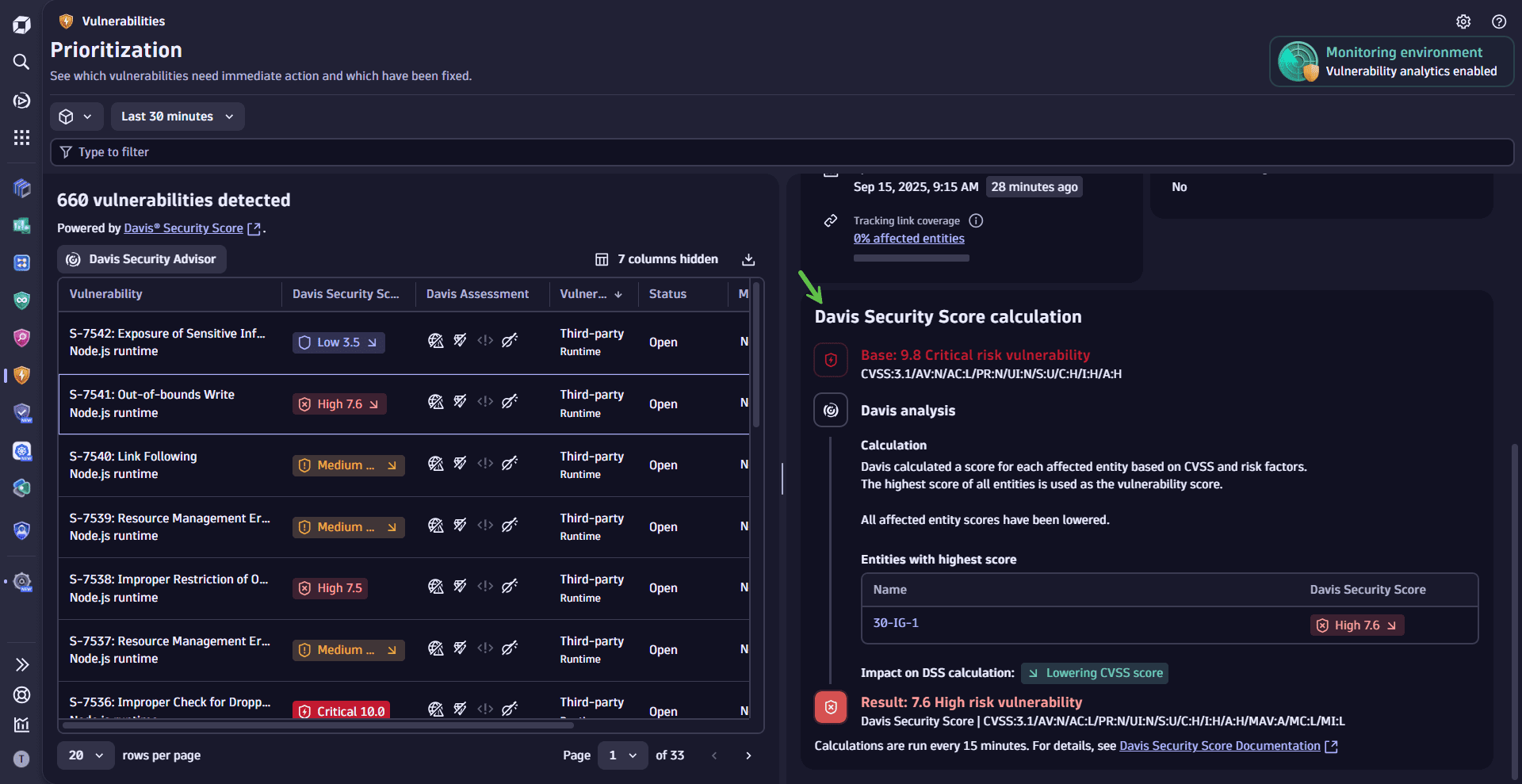Expand the rows per page dropdown
1522x784 pixels.
coord(86,755)
